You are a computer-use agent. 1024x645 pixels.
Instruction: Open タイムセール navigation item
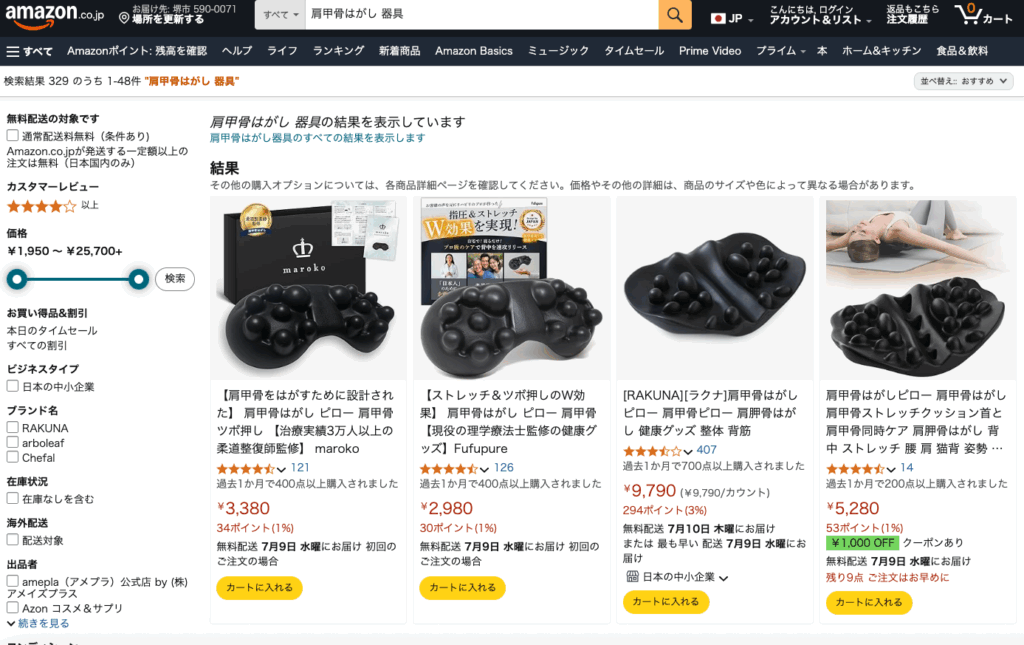[633, 51]
